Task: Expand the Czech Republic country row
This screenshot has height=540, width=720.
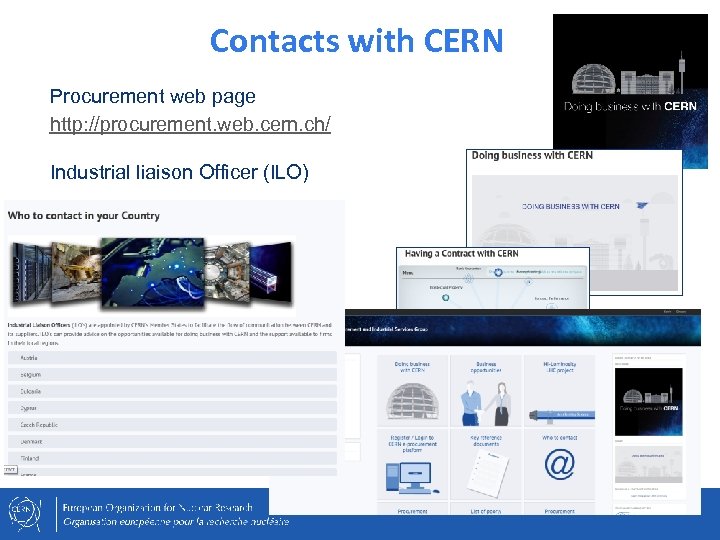Action: click(172, 425)
